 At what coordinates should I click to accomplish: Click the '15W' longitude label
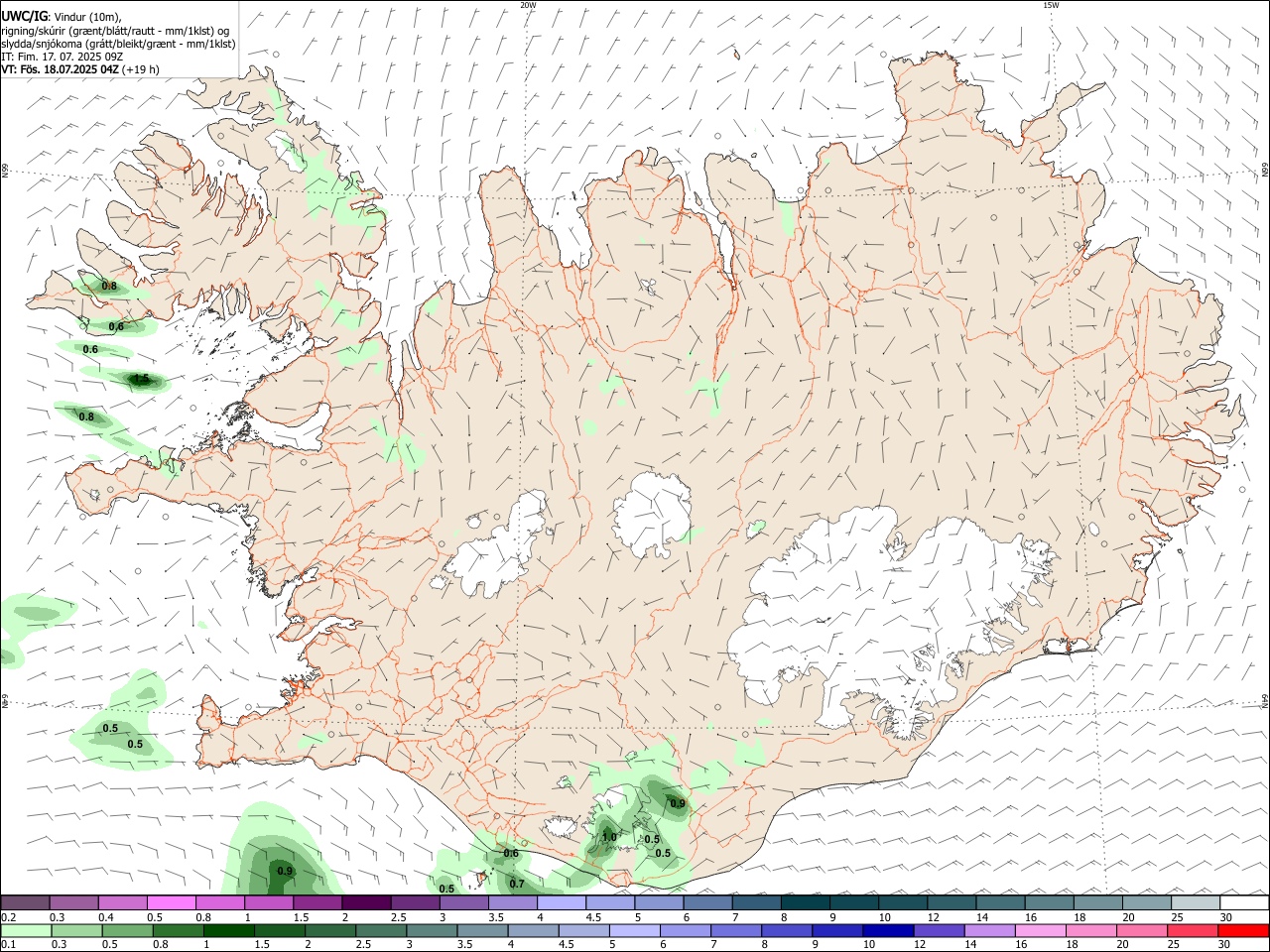pos(1051,5)
